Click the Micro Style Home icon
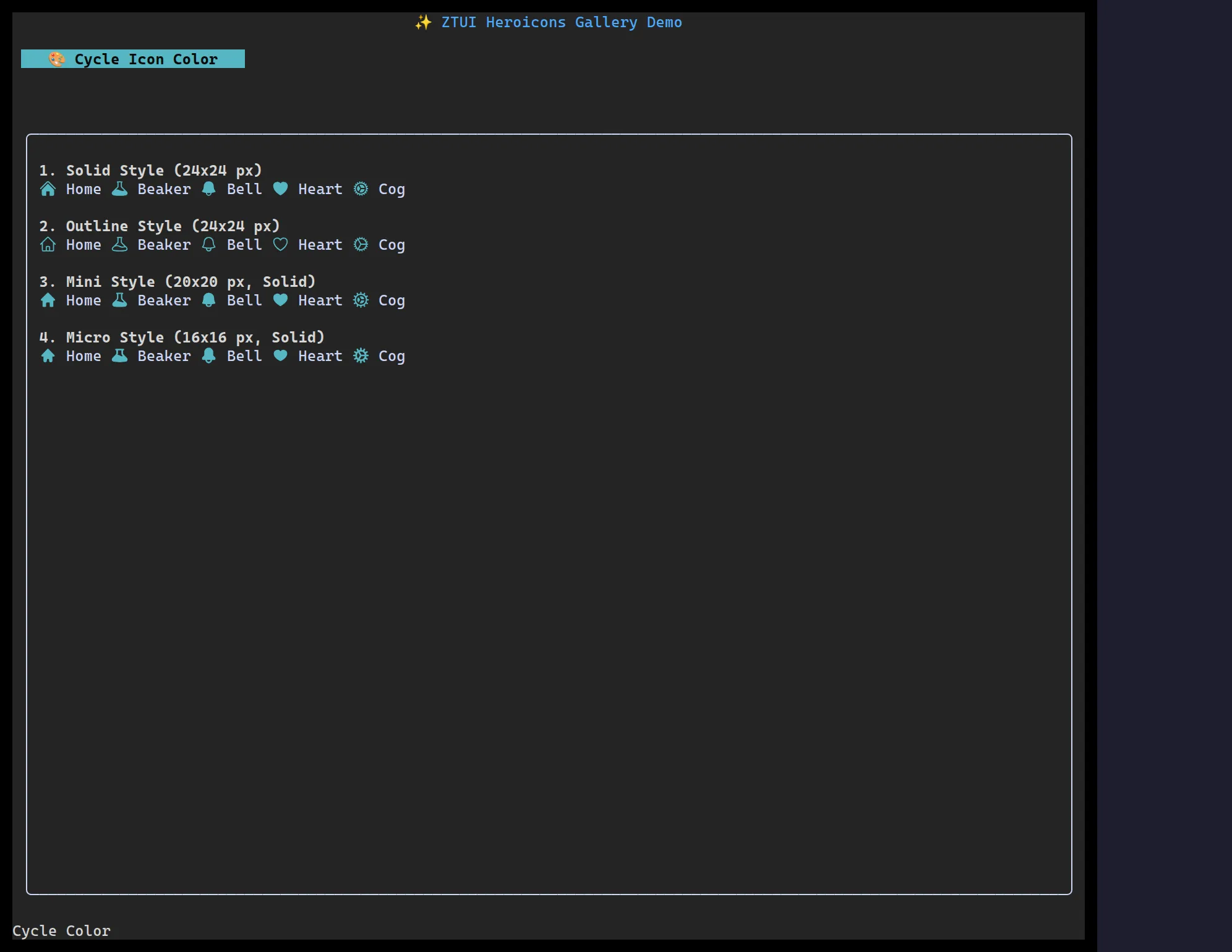The width and height of the screenshot is (1232, 952). click(48, 355)
